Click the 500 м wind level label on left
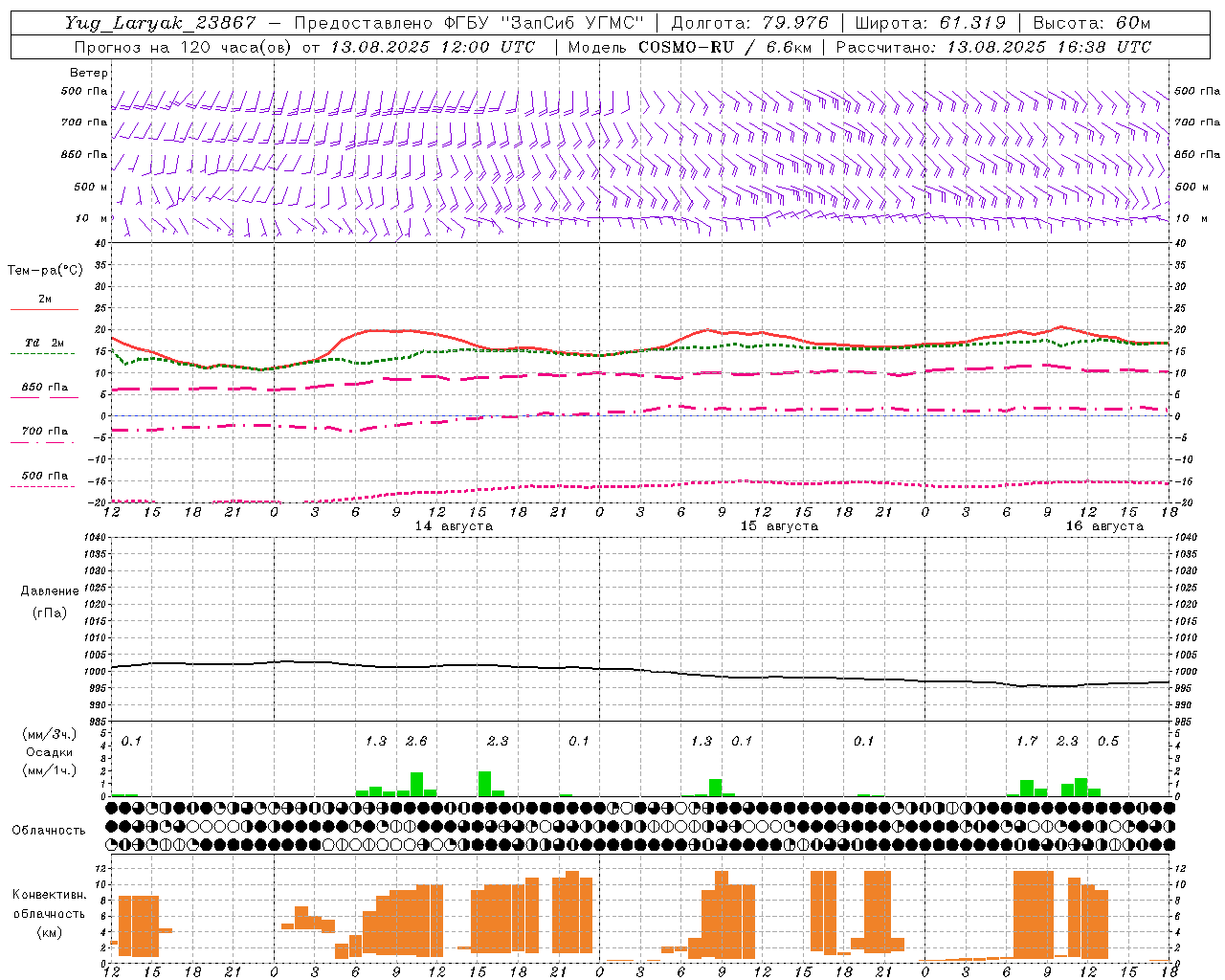Screen dimensions: 1225x980 coord(91,187)
